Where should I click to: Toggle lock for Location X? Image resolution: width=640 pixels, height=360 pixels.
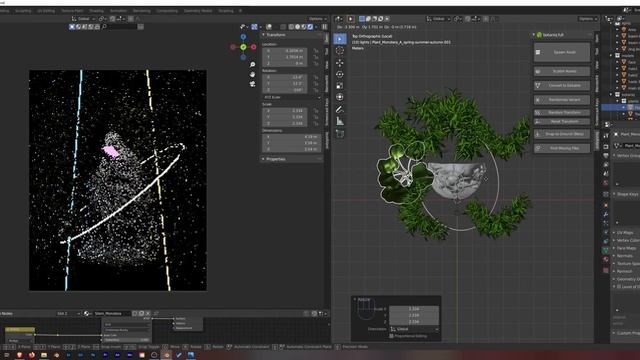tap(316, 51)
